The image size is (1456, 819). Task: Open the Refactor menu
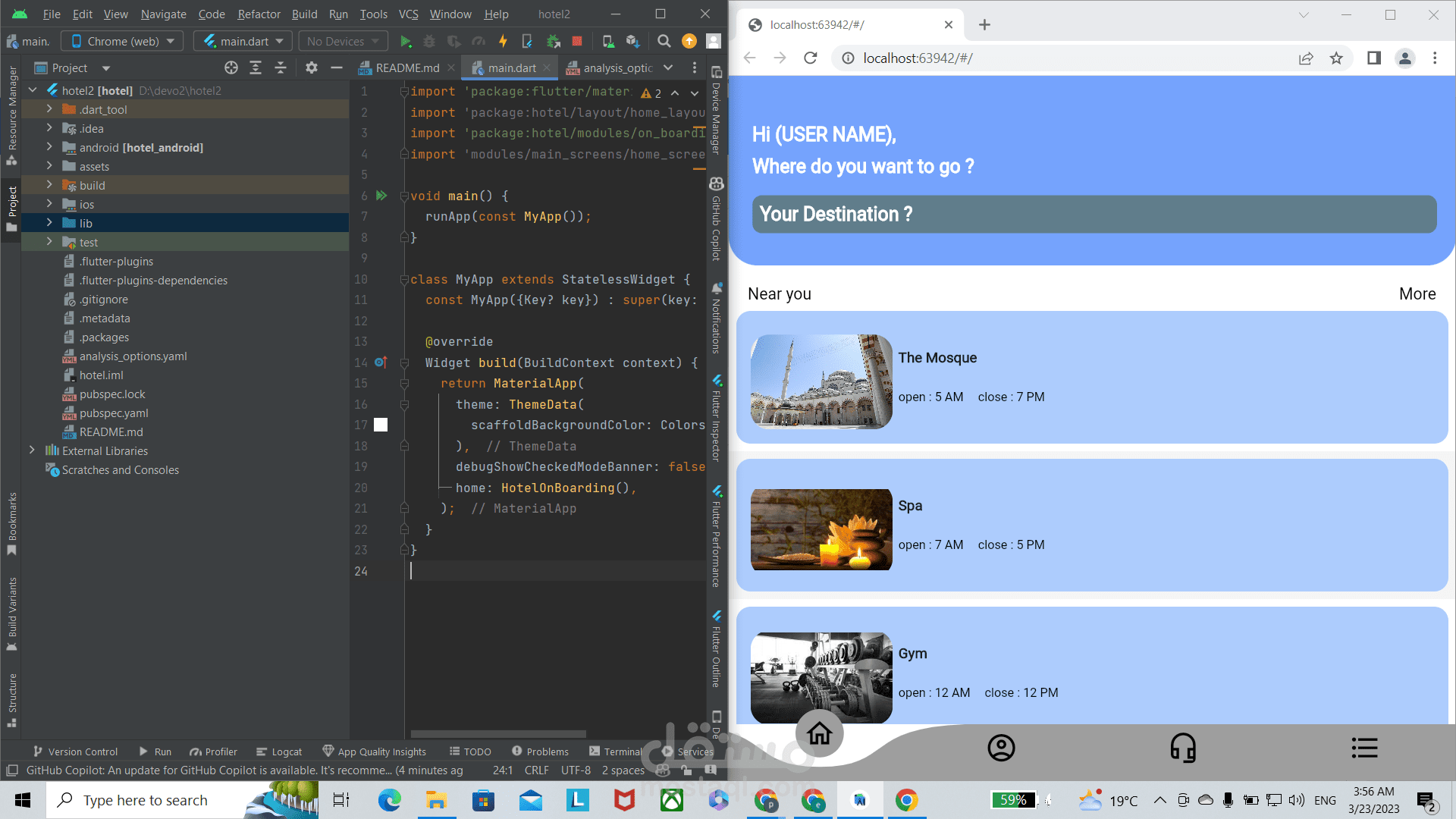tap(259, 14)
